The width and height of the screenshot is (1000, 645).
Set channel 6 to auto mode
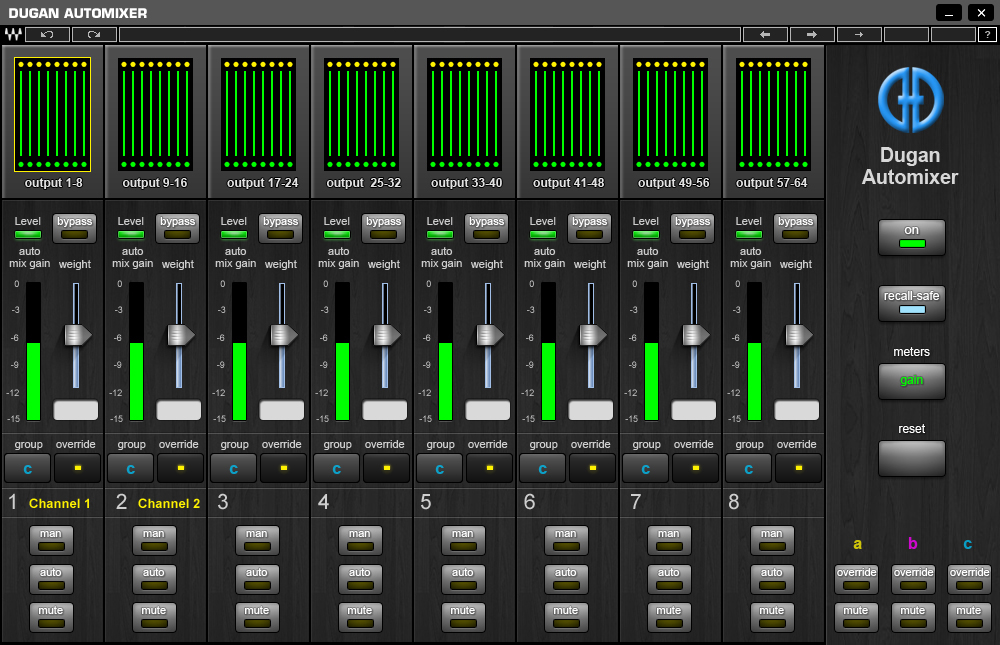click(x=566, y=579)
